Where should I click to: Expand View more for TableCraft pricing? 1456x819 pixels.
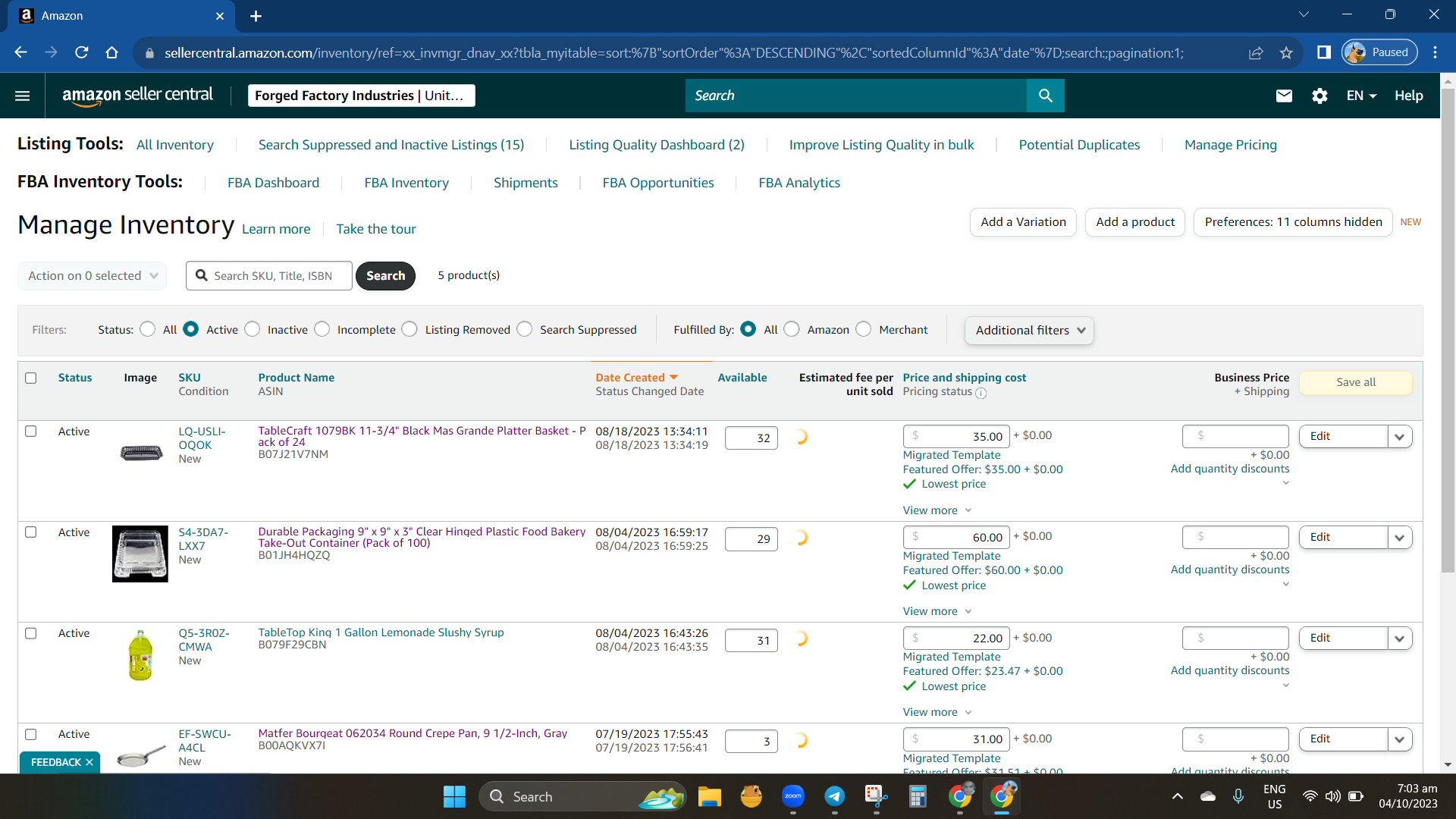tap(937, 510)
